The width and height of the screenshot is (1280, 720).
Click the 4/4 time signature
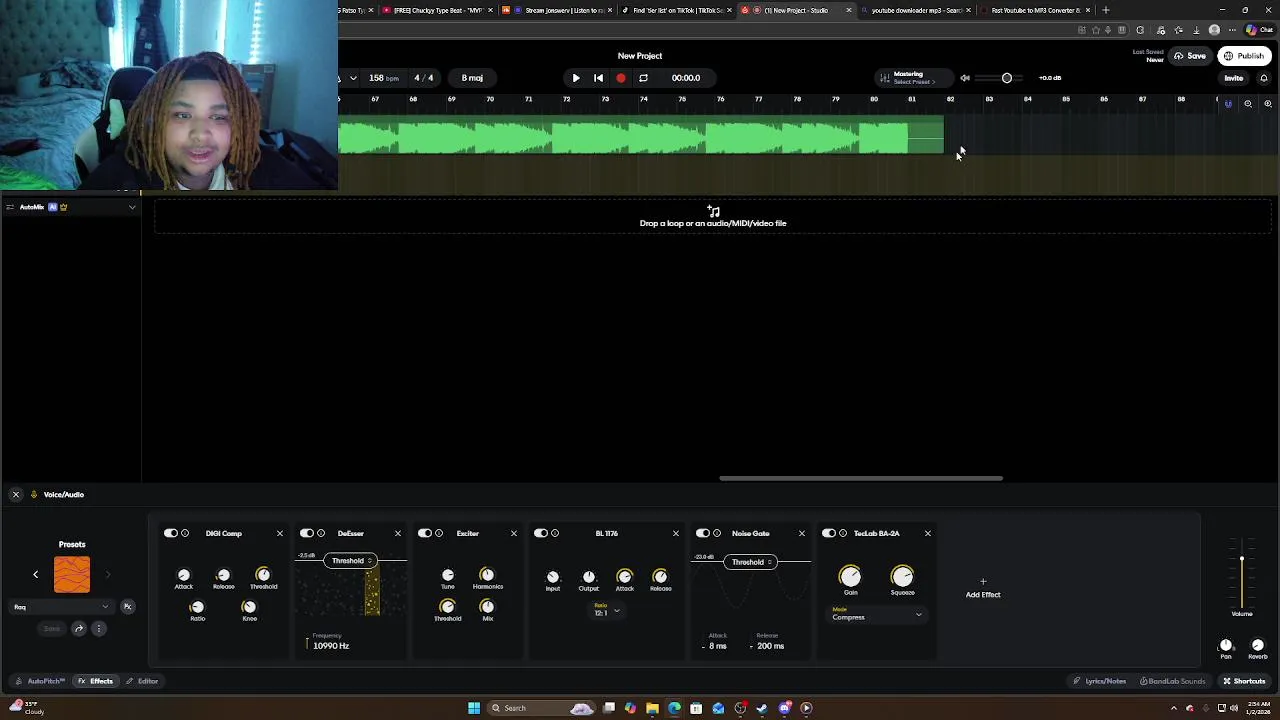point(424,78)
